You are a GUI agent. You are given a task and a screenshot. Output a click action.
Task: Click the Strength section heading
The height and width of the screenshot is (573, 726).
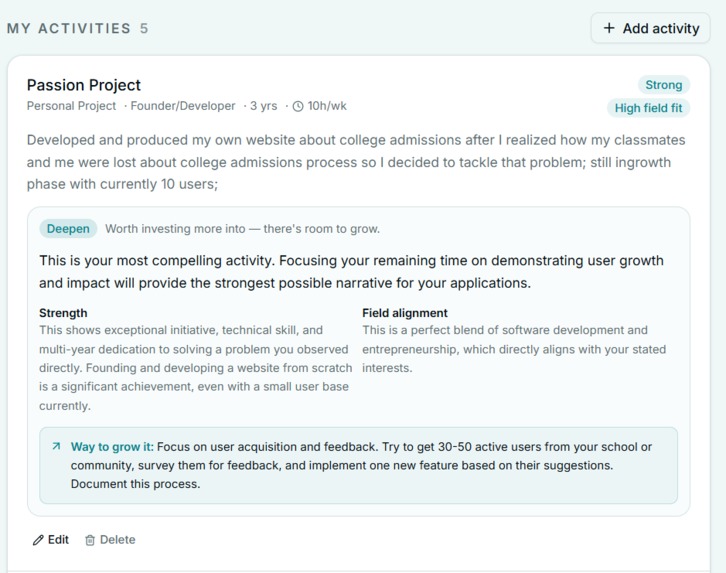point(63,313)
